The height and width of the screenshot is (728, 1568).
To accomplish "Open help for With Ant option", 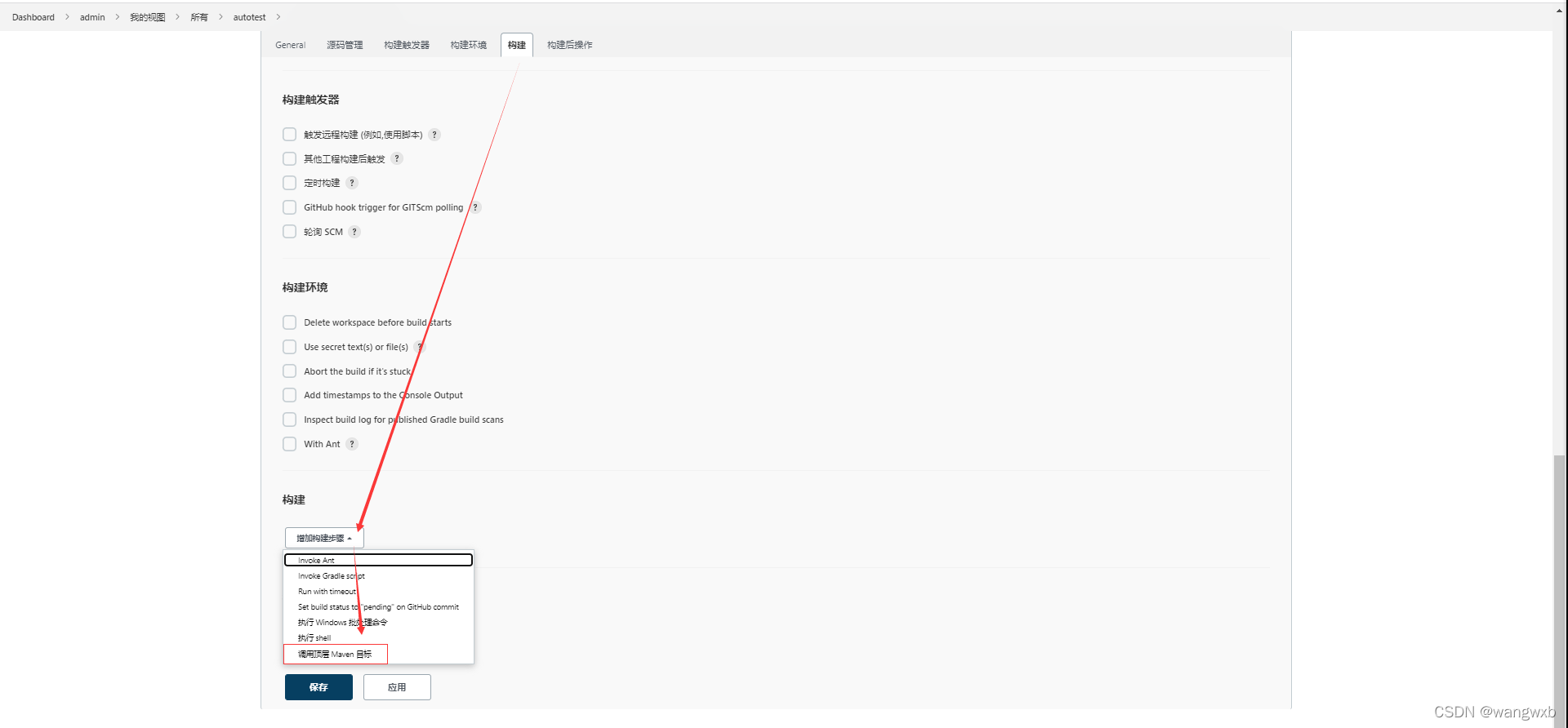I will pyautogui.click(x=352, y=444).
